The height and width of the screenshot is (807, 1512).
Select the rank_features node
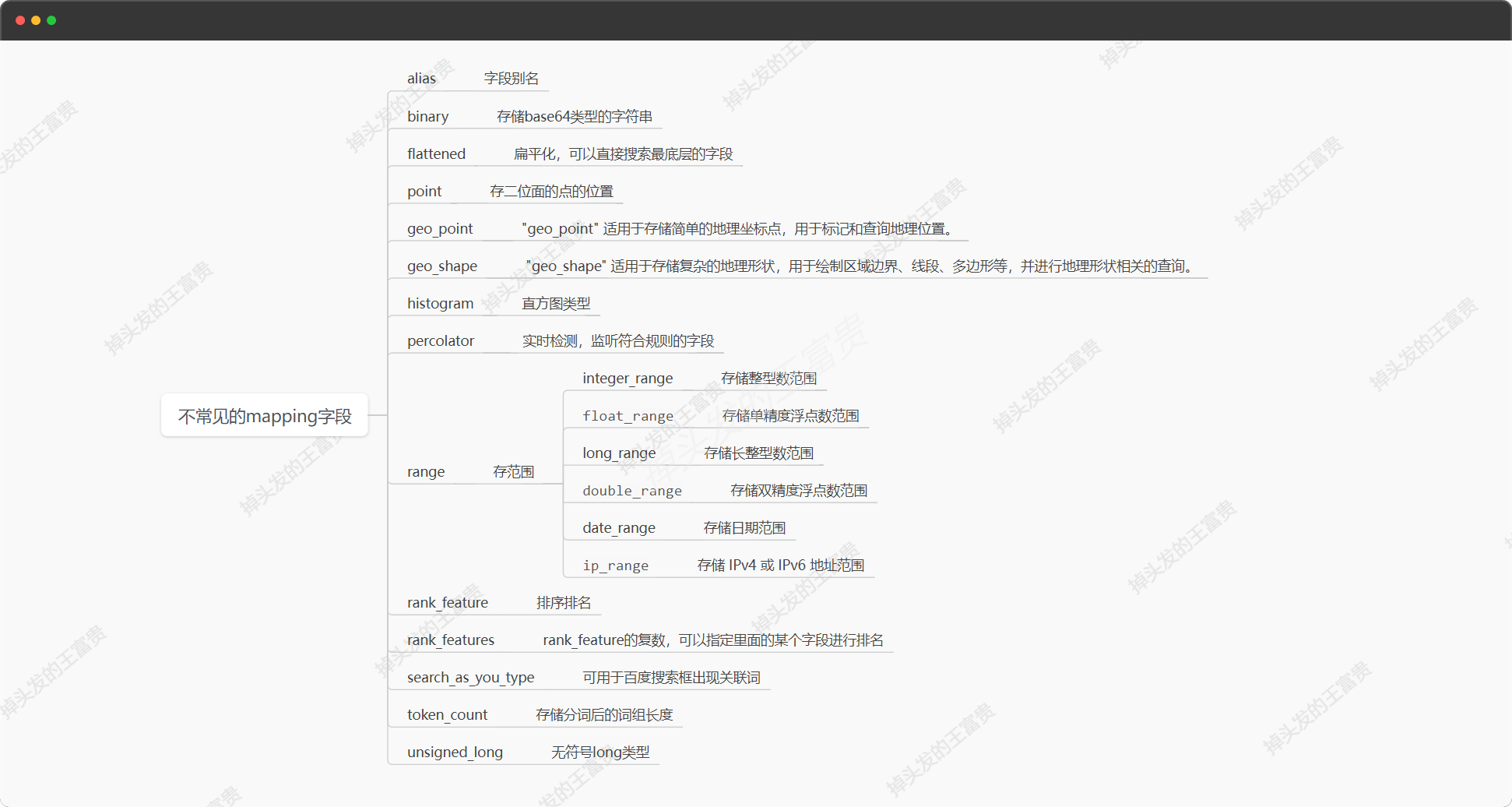451,640
